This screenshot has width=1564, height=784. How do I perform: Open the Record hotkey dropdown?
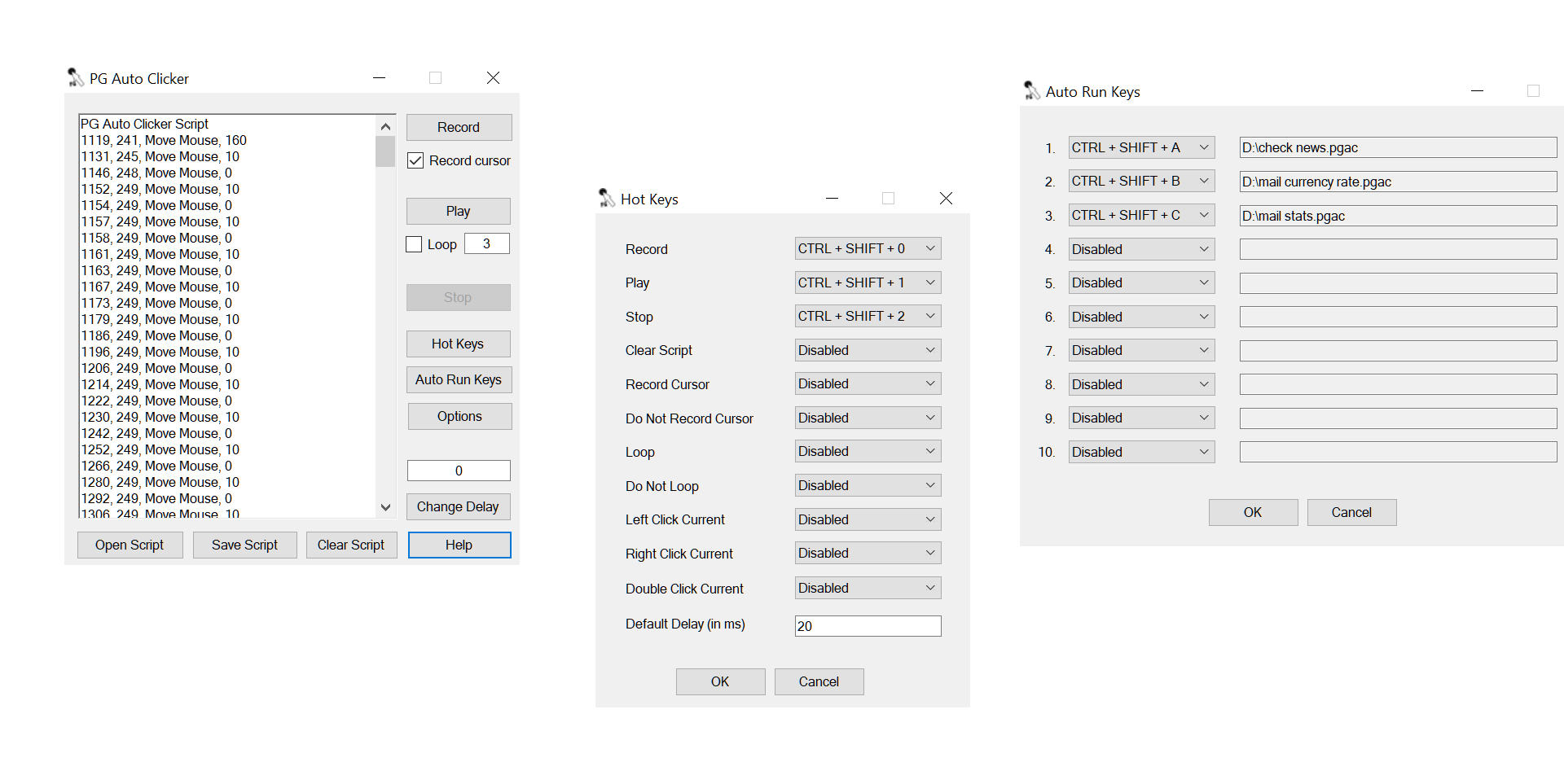point(868,248)
